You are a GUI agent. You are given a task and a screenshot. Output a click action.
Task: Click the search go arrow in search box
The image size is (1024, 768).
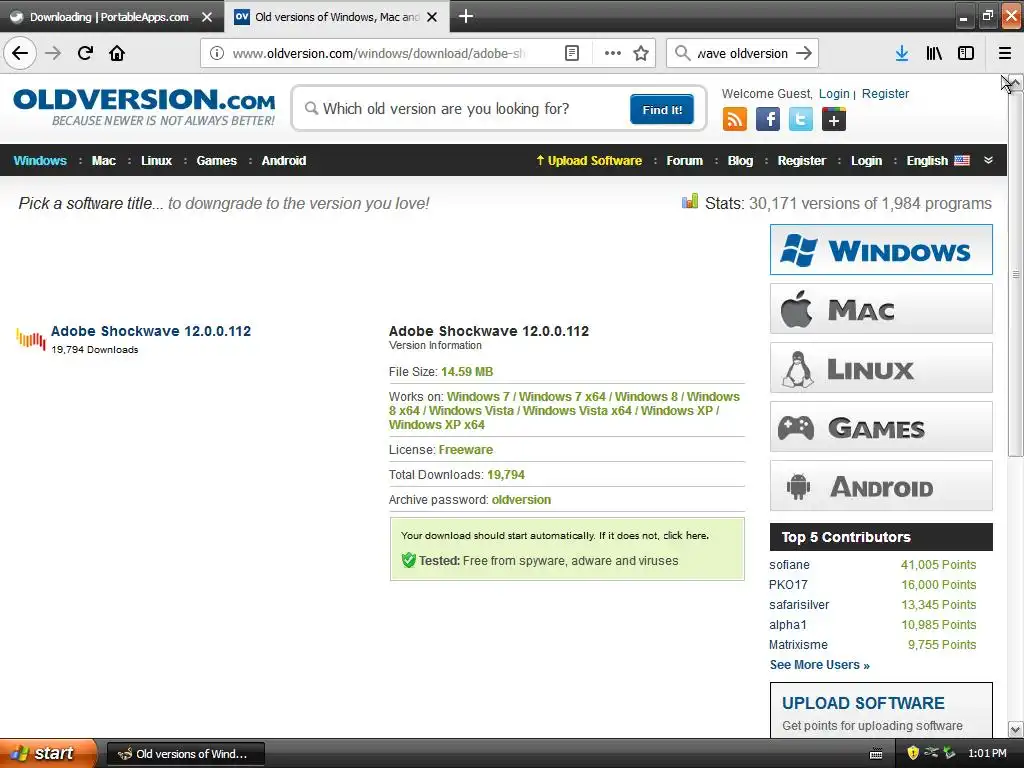[x=804, y=53]
